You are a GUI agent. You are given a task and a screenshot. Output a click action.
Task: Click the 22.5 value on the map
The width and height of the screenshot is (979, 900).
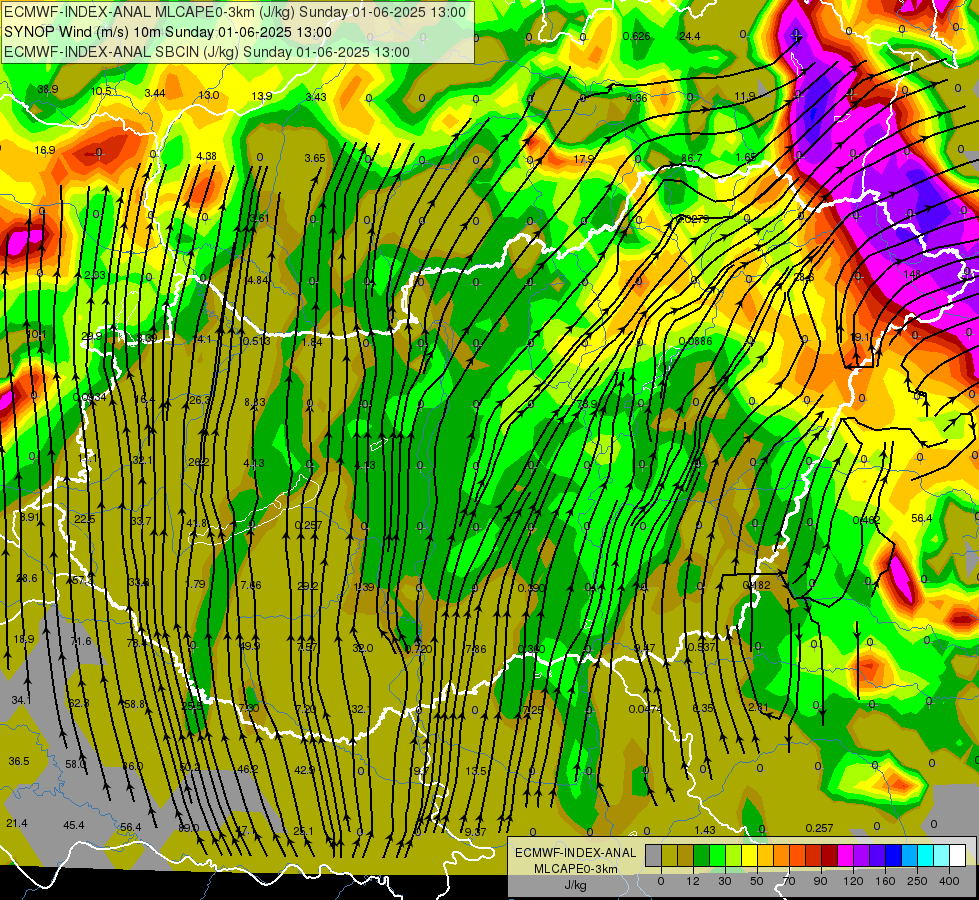click(84, 519)
